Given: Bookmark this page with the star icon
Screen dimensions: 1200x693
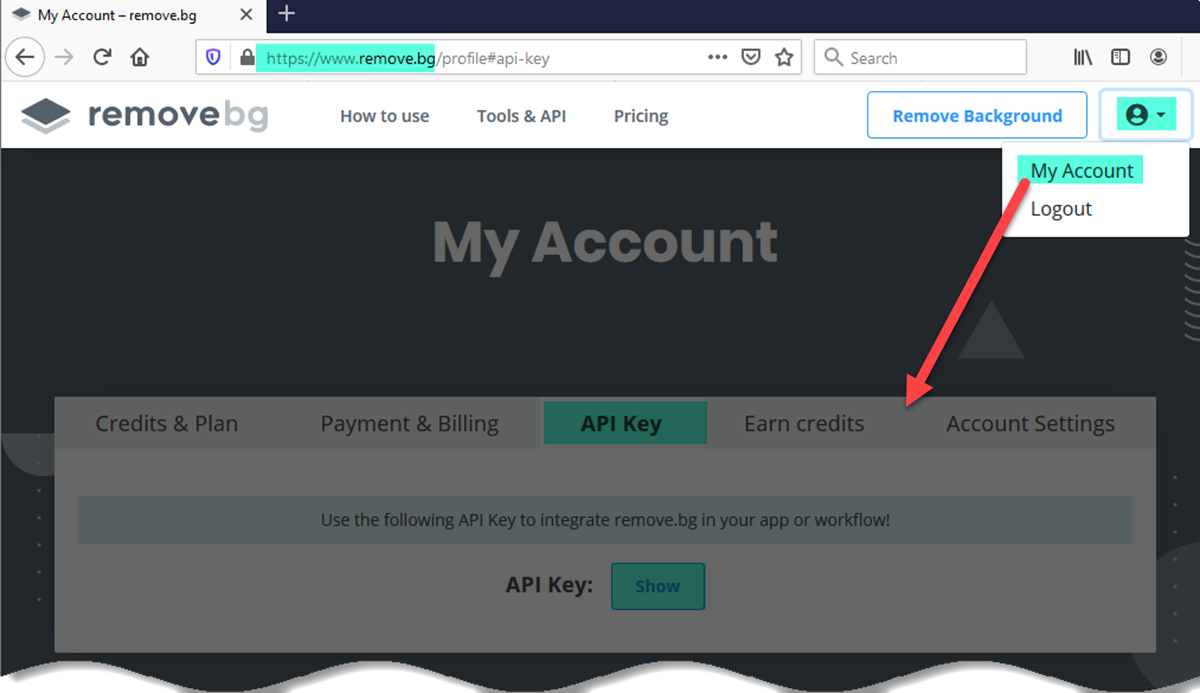Looking at the screenshot, I should pyautogui.click(x=785, y=58).
